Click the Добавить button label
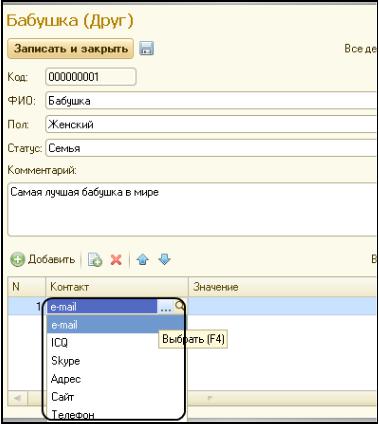Screen dimensions: 379x425 tap(51, 259)
